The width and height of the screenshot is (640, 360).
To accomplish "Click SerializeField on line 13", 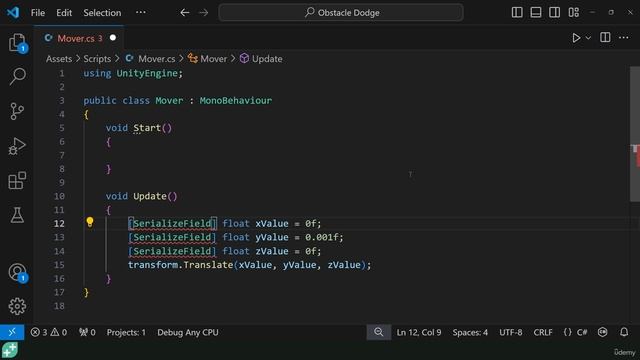I will tap(172, 237).
